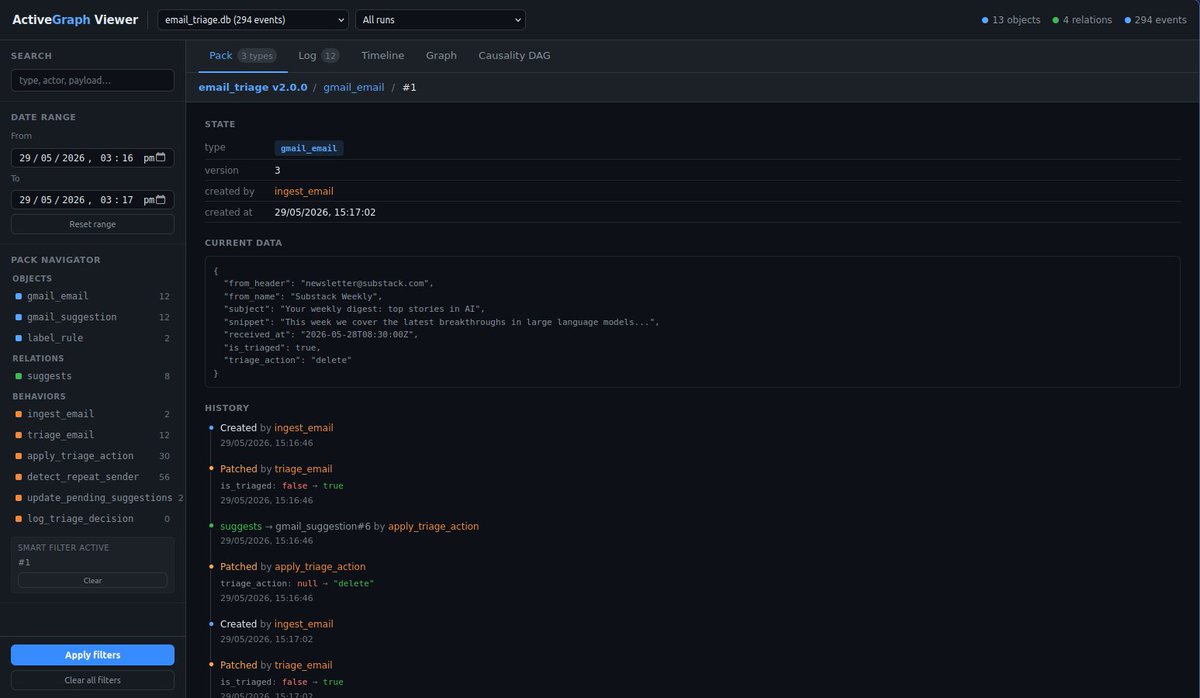Click the 3 types badge on Pack tab

coord(257,56)
